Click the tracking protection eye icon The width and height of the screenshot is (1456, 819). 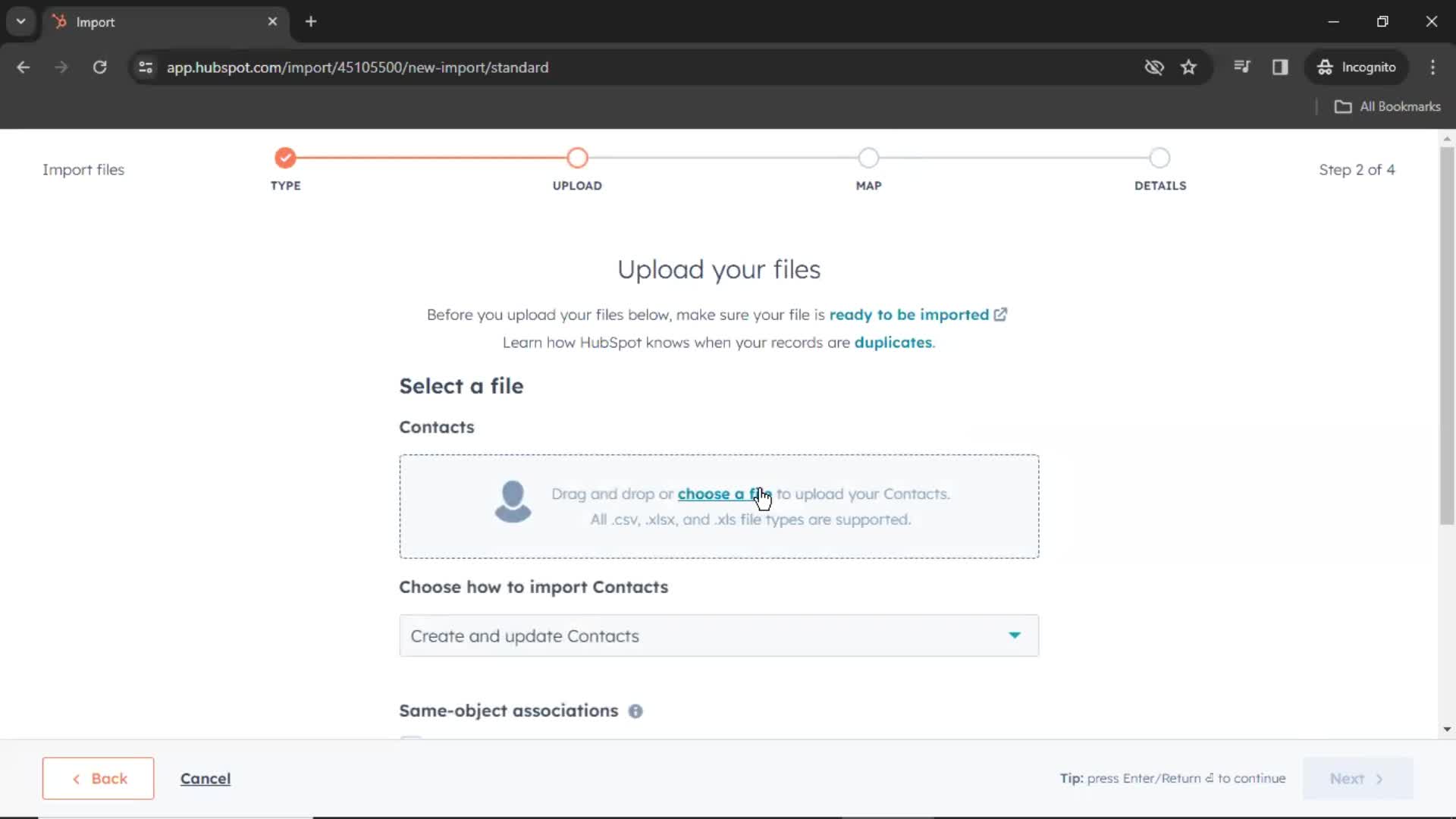click(1153, 67)
